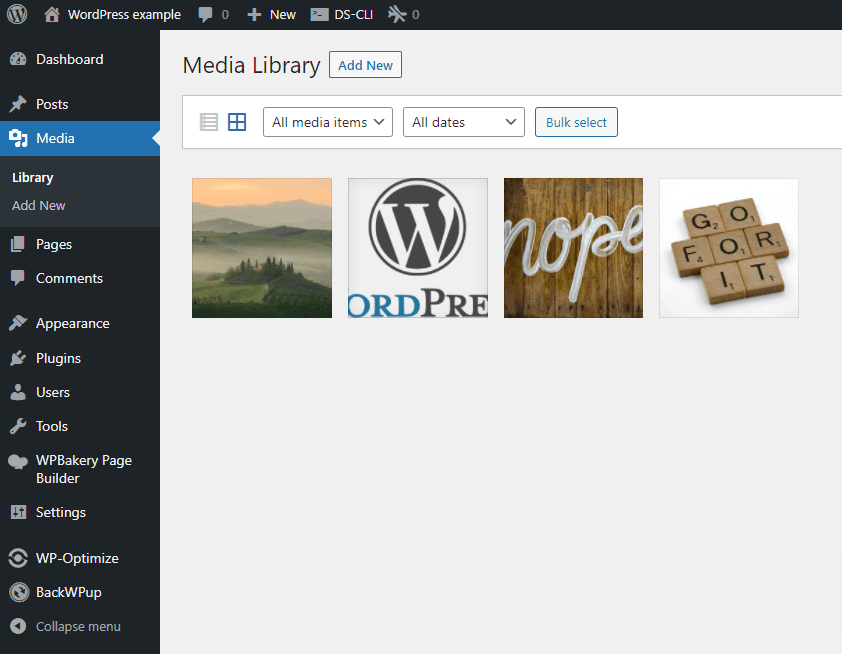Viewport: 842px width, 654px height.
Task: Open the WordPress logo menu
Action: [x=17, y=14]
